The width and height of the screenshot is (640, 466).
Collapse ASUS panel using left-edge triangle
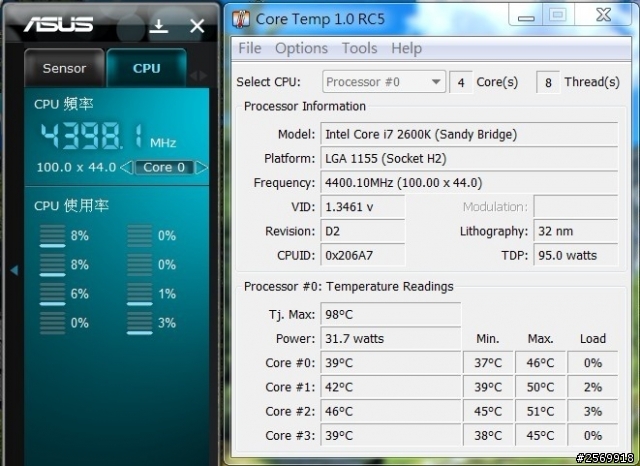[x=14, y=270]
